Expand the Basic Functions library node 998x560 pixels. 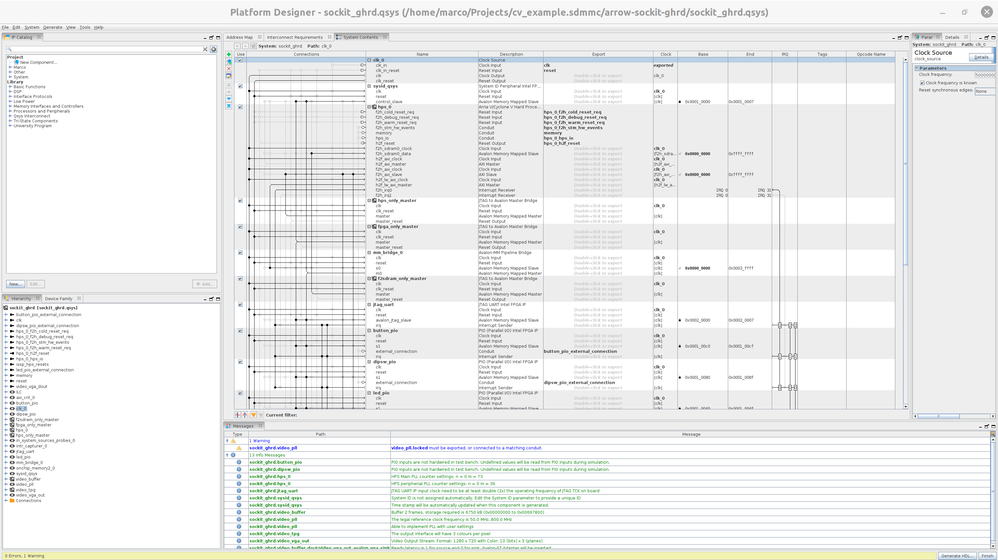pos(10,87)
